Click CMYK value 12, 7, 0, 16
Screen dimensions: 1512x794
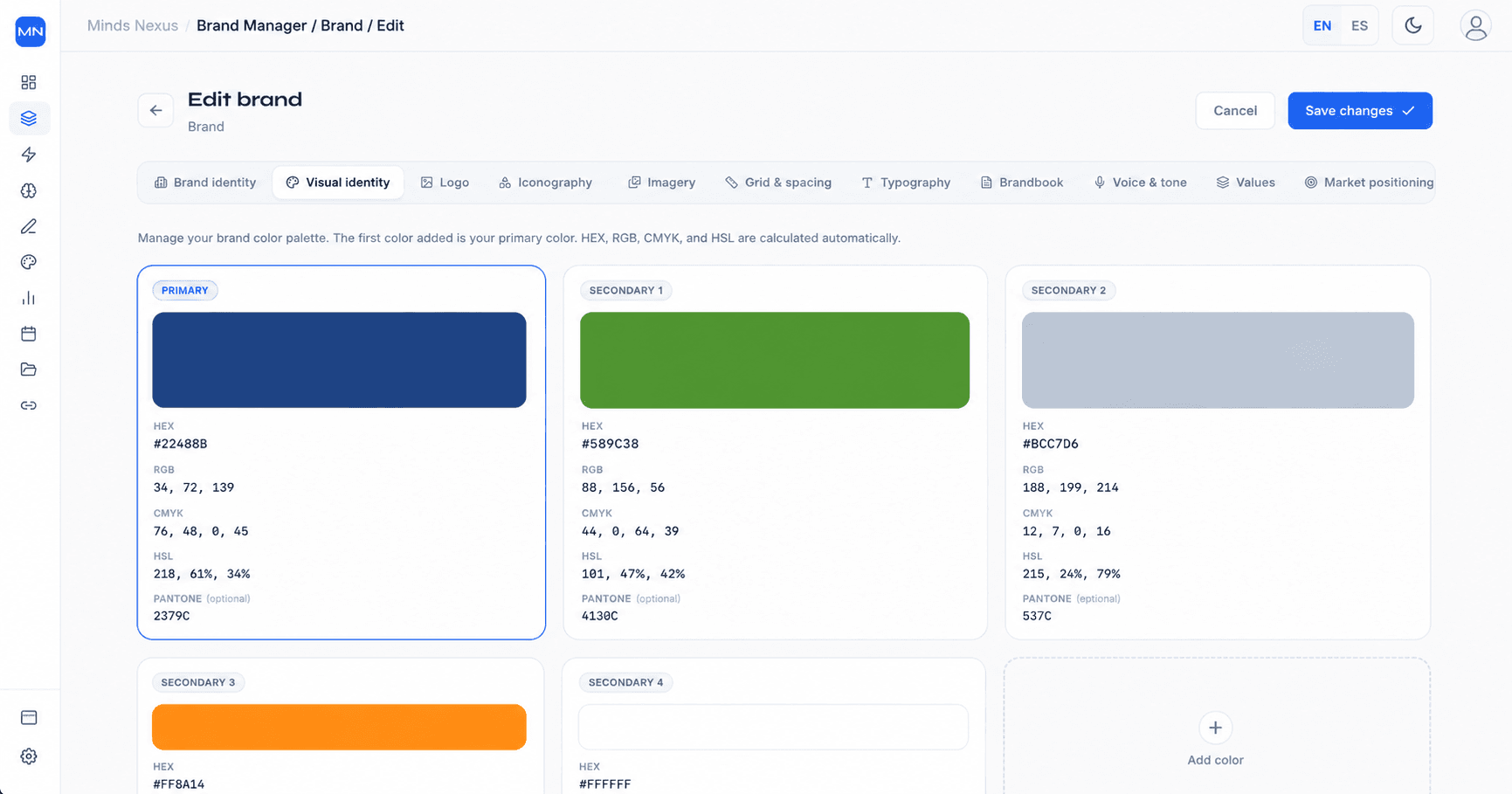click(x=1067, y=531)
